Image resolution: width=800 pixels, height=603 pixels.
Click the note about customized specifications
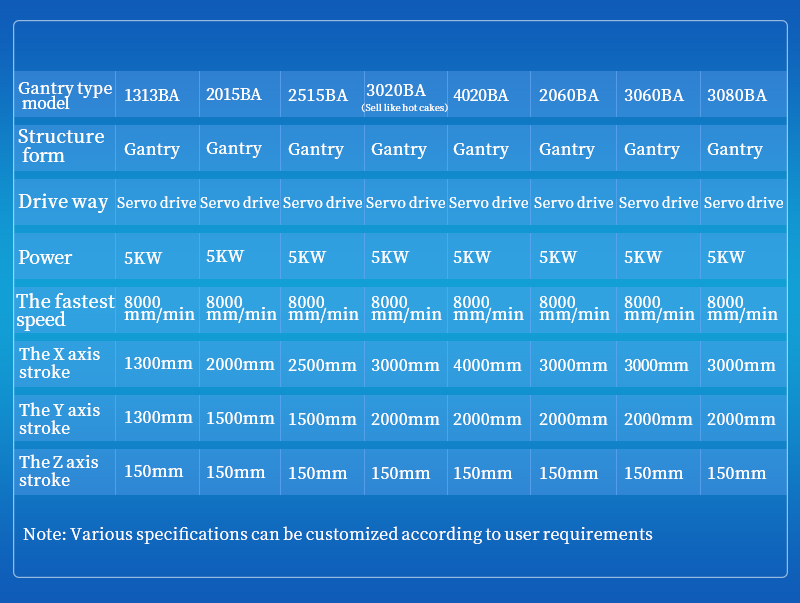click(338, 534)
